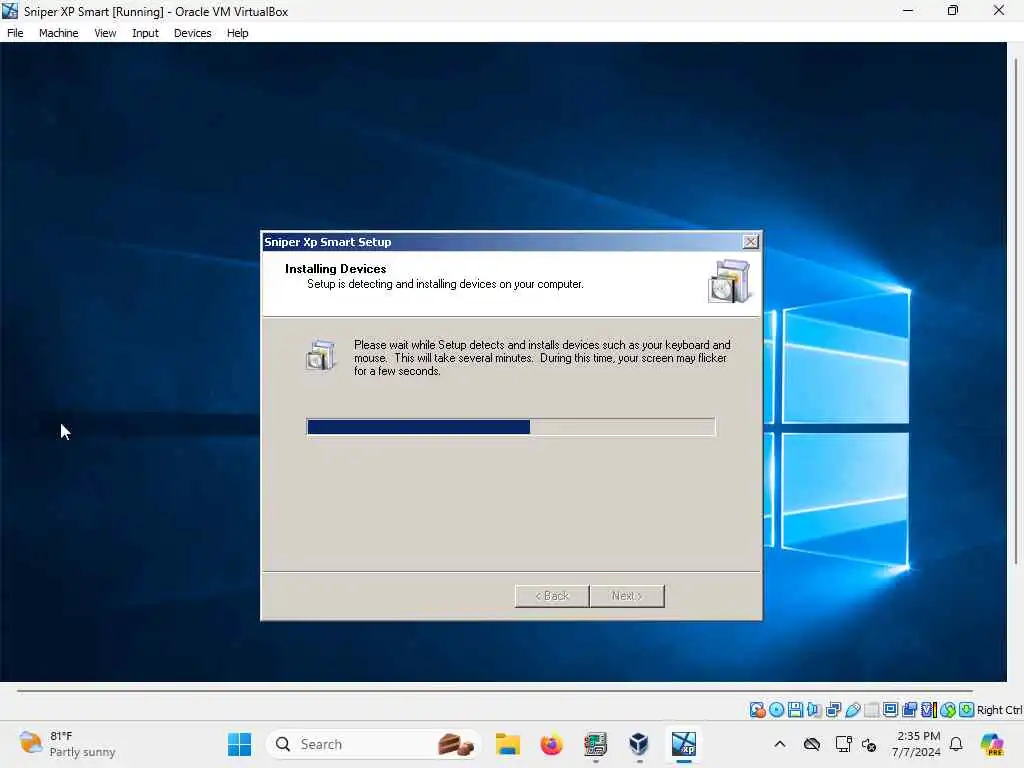Click the Sniper XP VM taskbar icon
1024x768 pixels.
pos(684,744)
